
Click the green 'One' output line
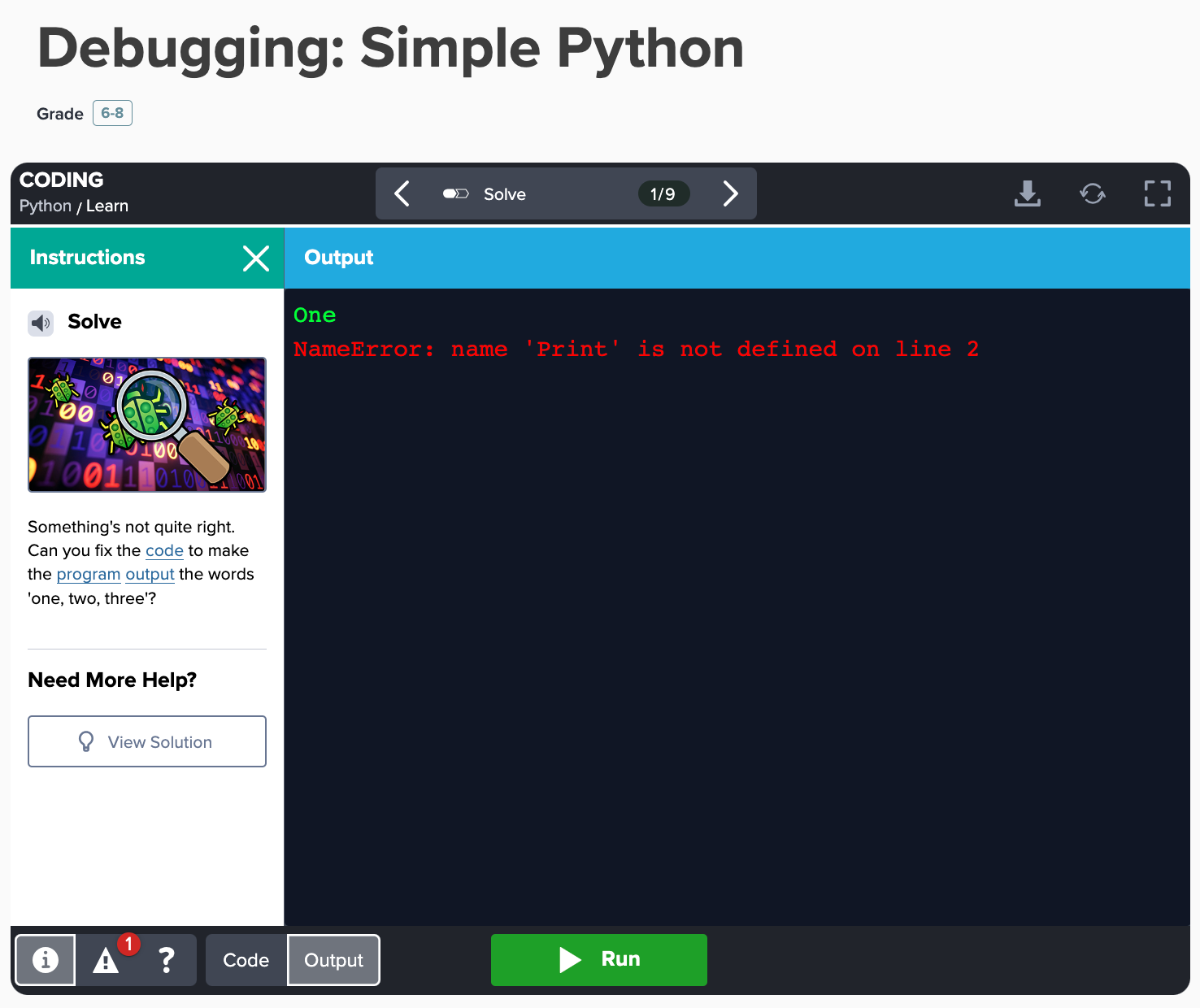[x=315, y=315]
